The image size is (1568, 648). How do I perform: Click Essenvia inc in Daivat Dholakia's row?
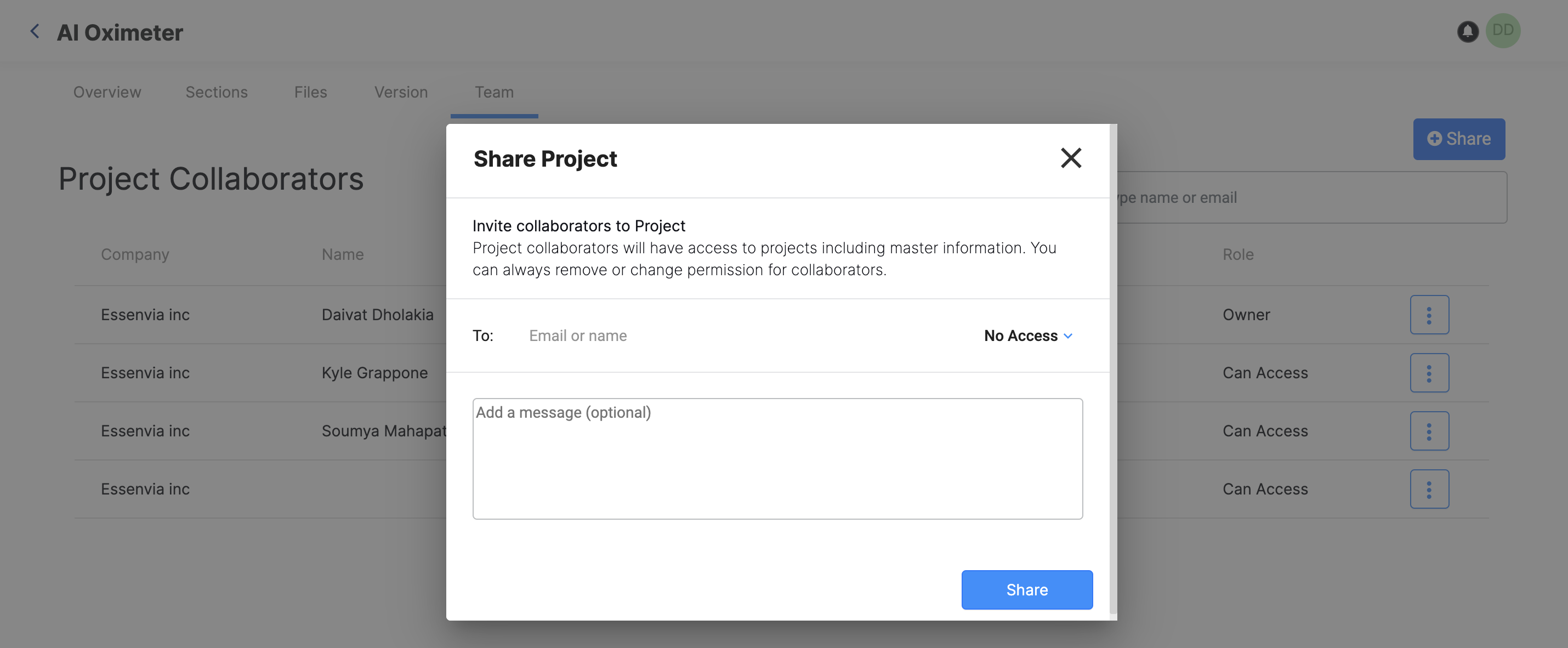tap(145, 315)
